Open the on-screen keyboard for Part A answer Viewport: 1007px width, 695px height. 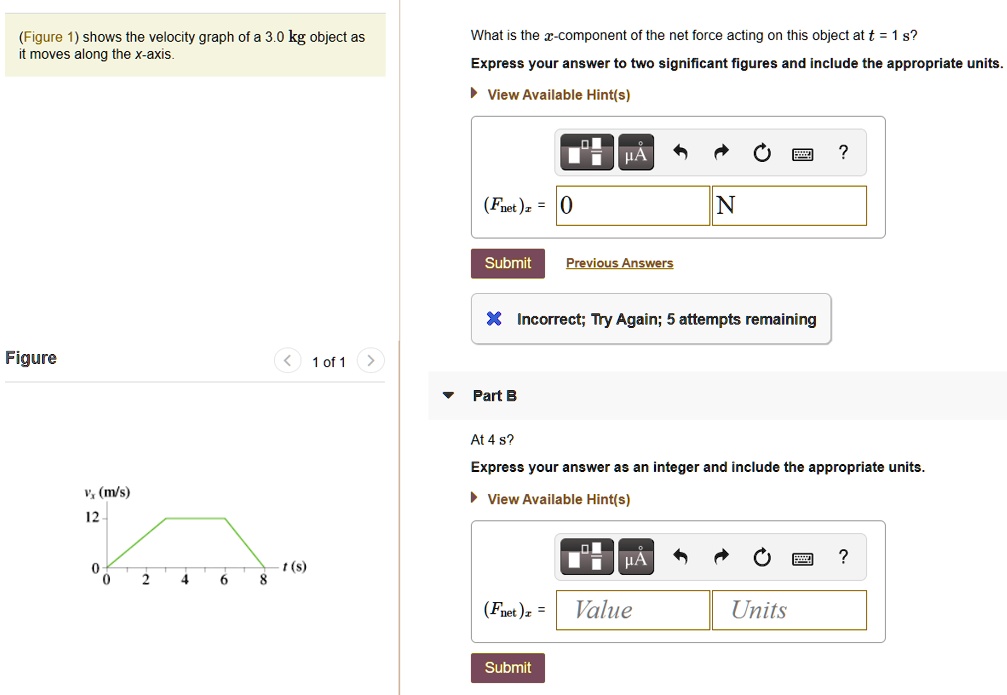point(803,152)
